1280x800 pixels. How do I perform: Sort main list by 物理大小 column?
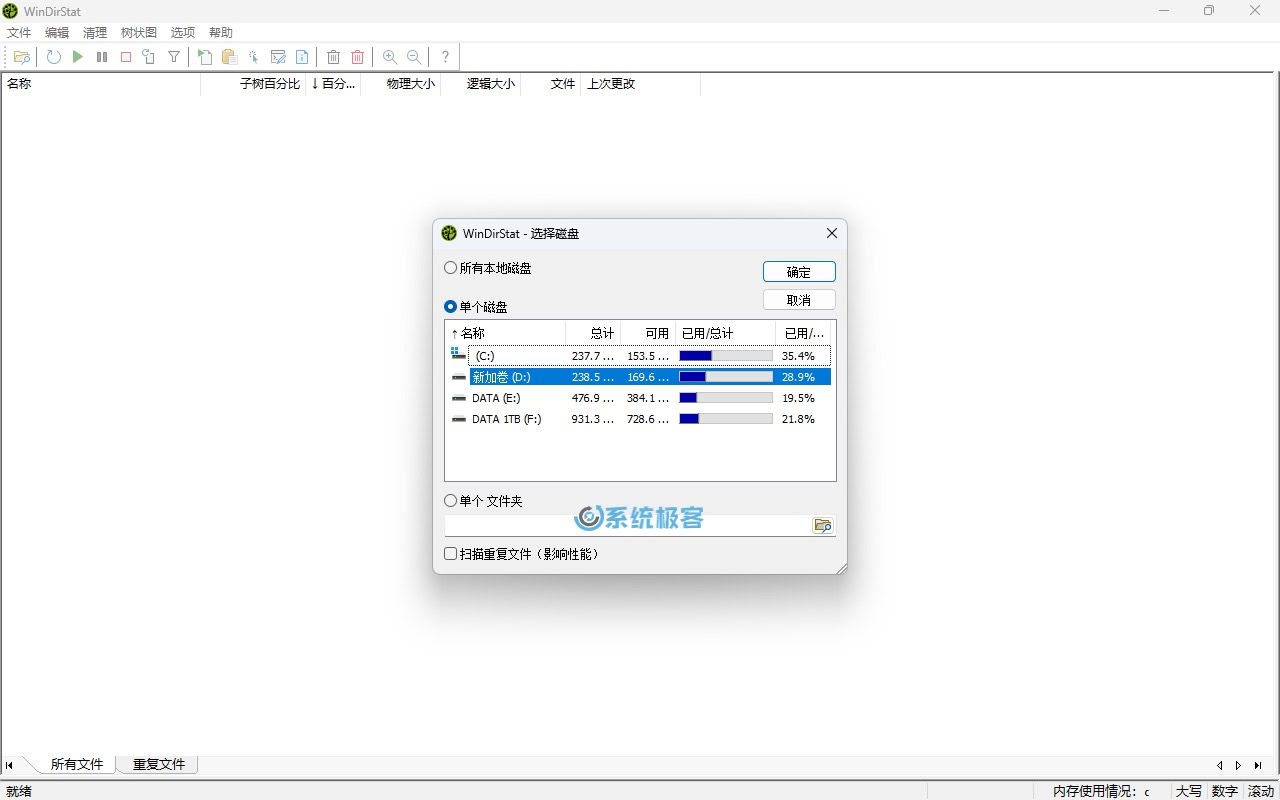tap(400, 84)
